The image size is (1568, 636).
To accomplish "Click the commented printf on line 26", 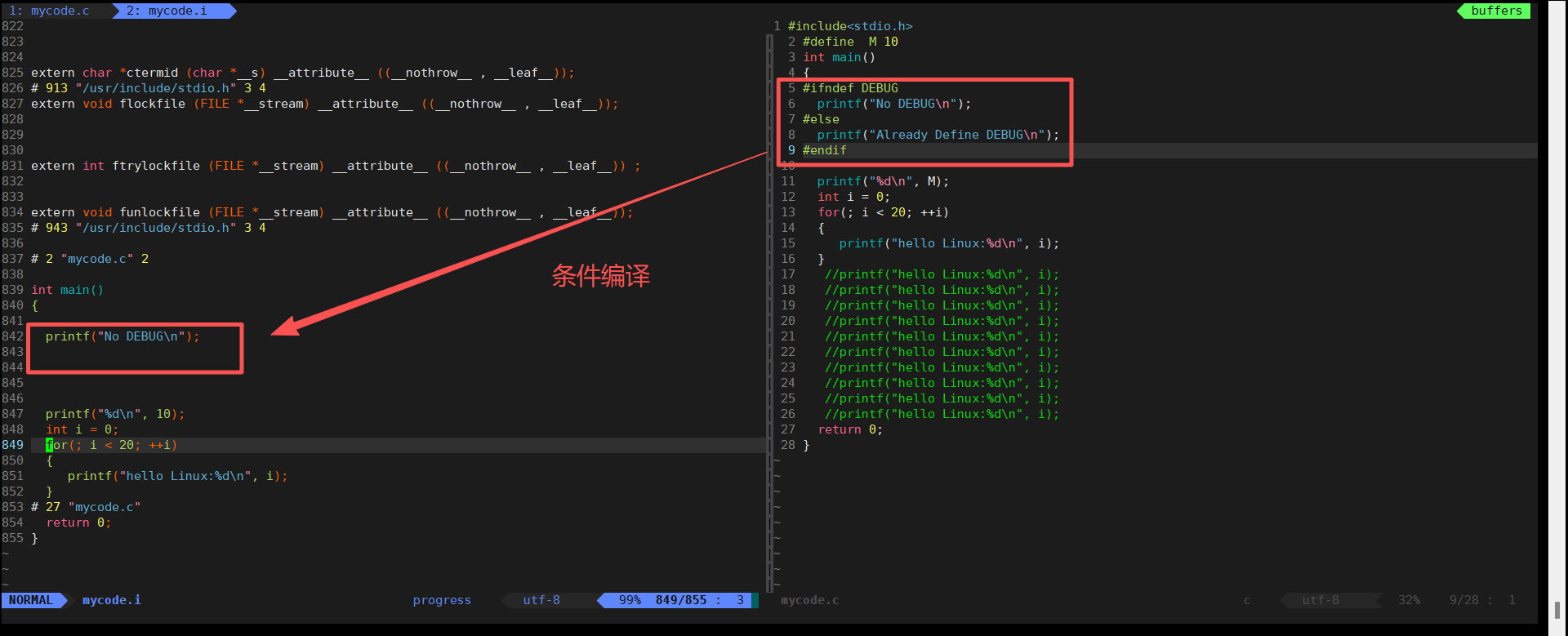I will [x=942, y=414].
